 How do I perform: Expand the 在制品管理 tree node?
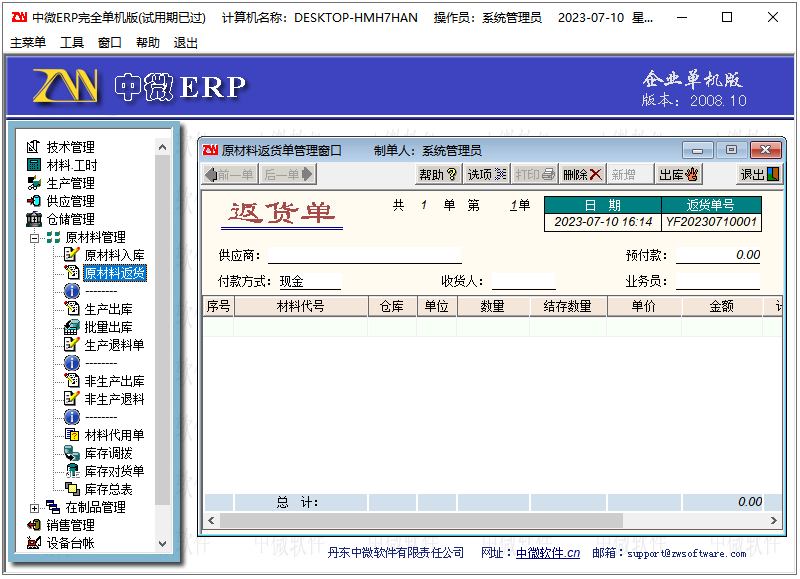pyautogui.click(x=34, y=508)
